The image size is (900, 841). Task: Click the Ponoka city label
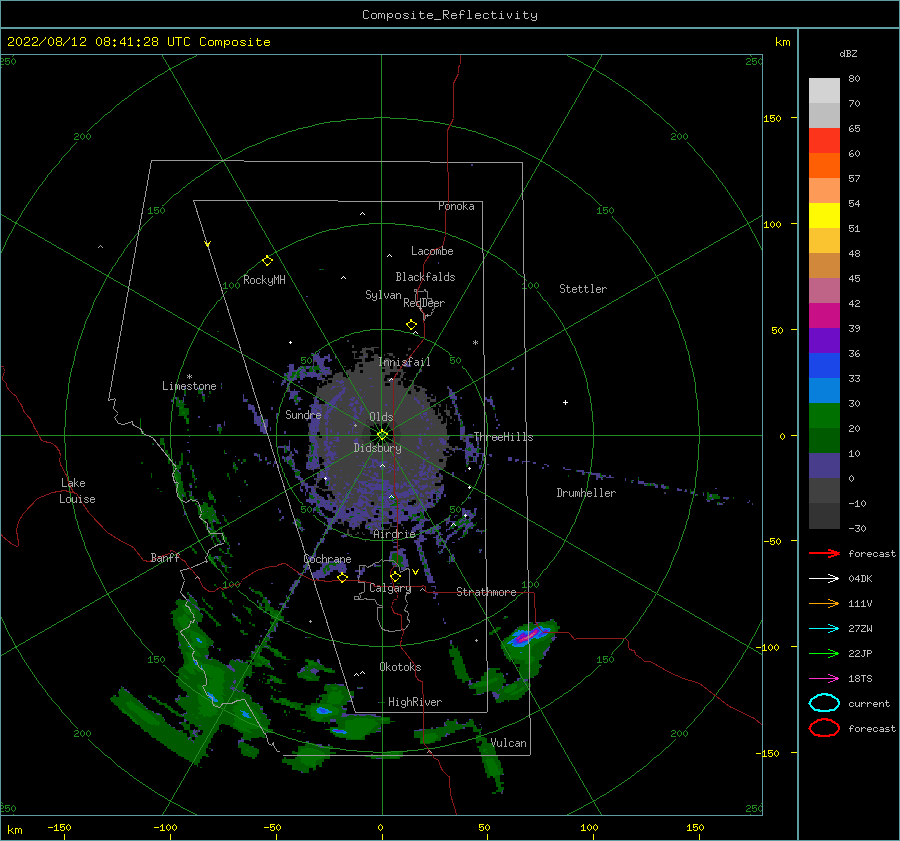456,206
